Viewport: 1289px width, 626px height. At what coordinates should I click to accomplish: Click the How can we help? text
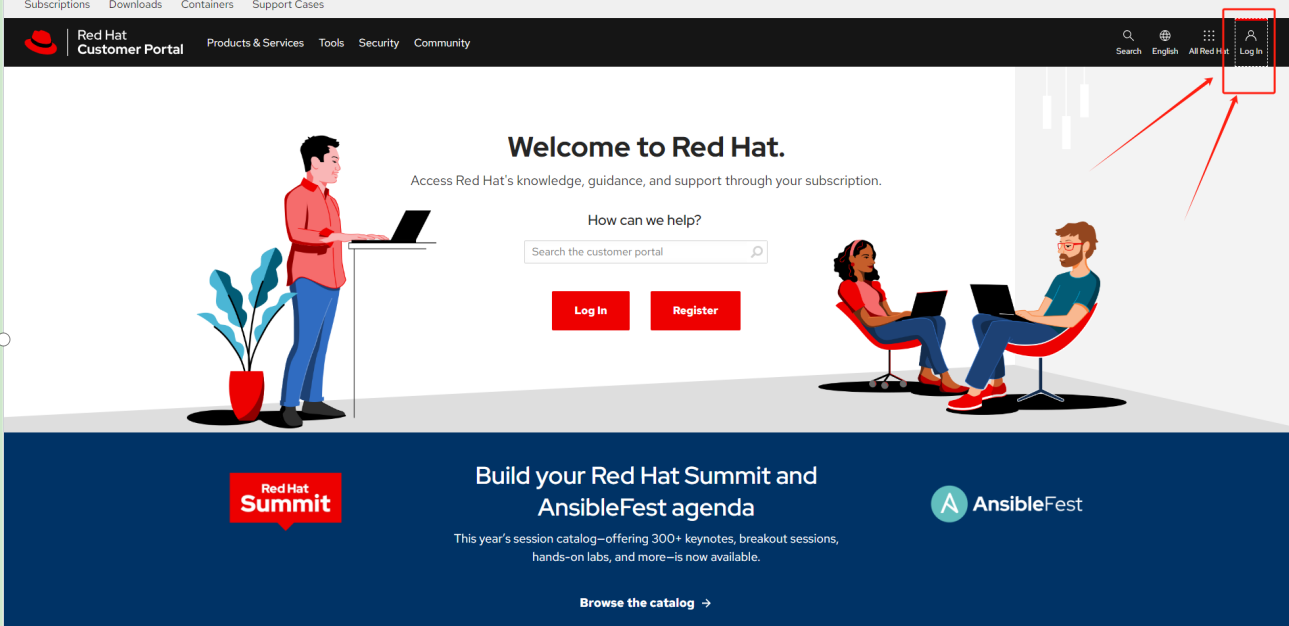(x=645, y=220)
